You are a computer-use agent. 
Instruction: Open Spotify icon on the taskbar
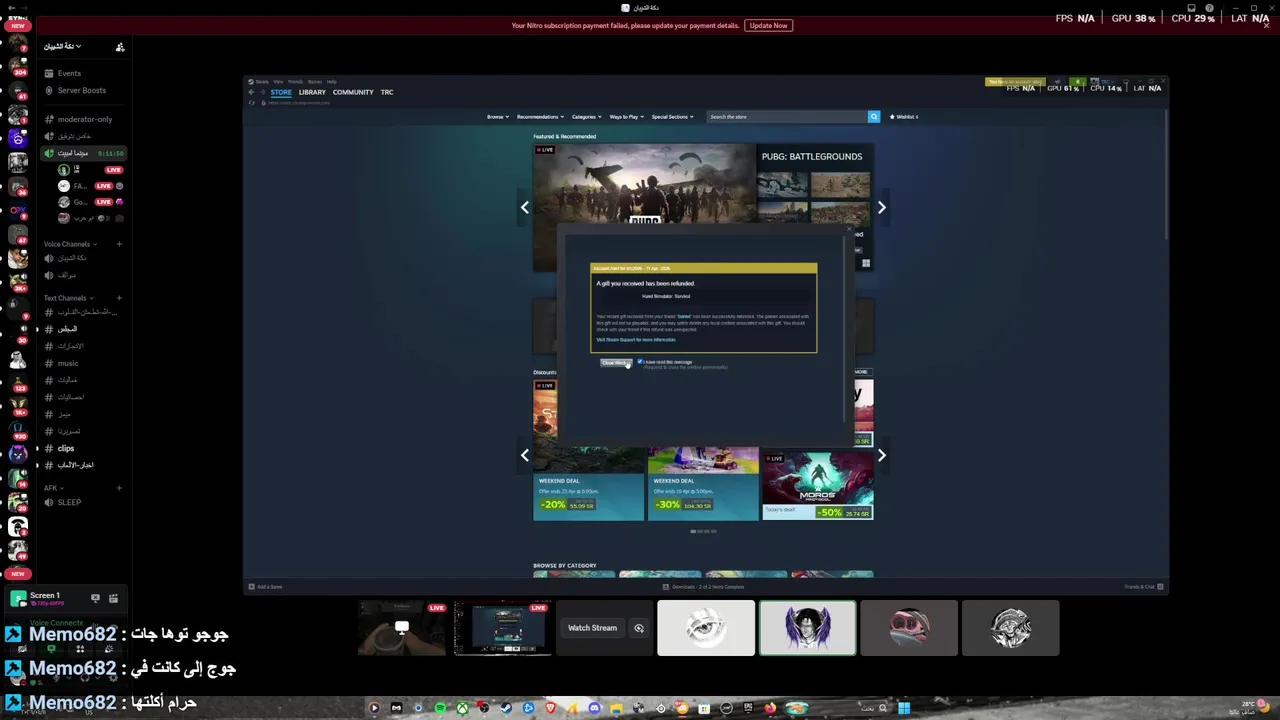click(440, 708)
